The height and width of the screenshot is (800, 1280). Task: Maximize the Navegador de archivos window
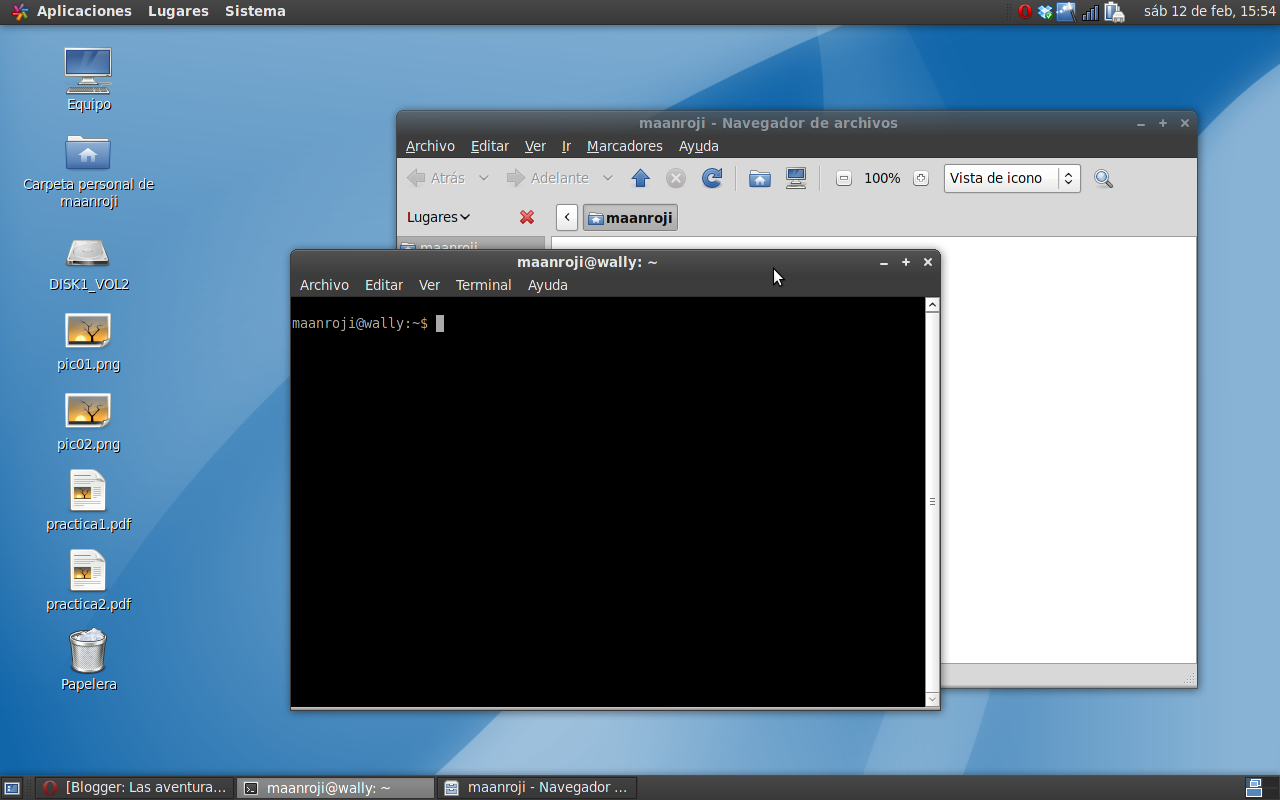click(1163, 123)
